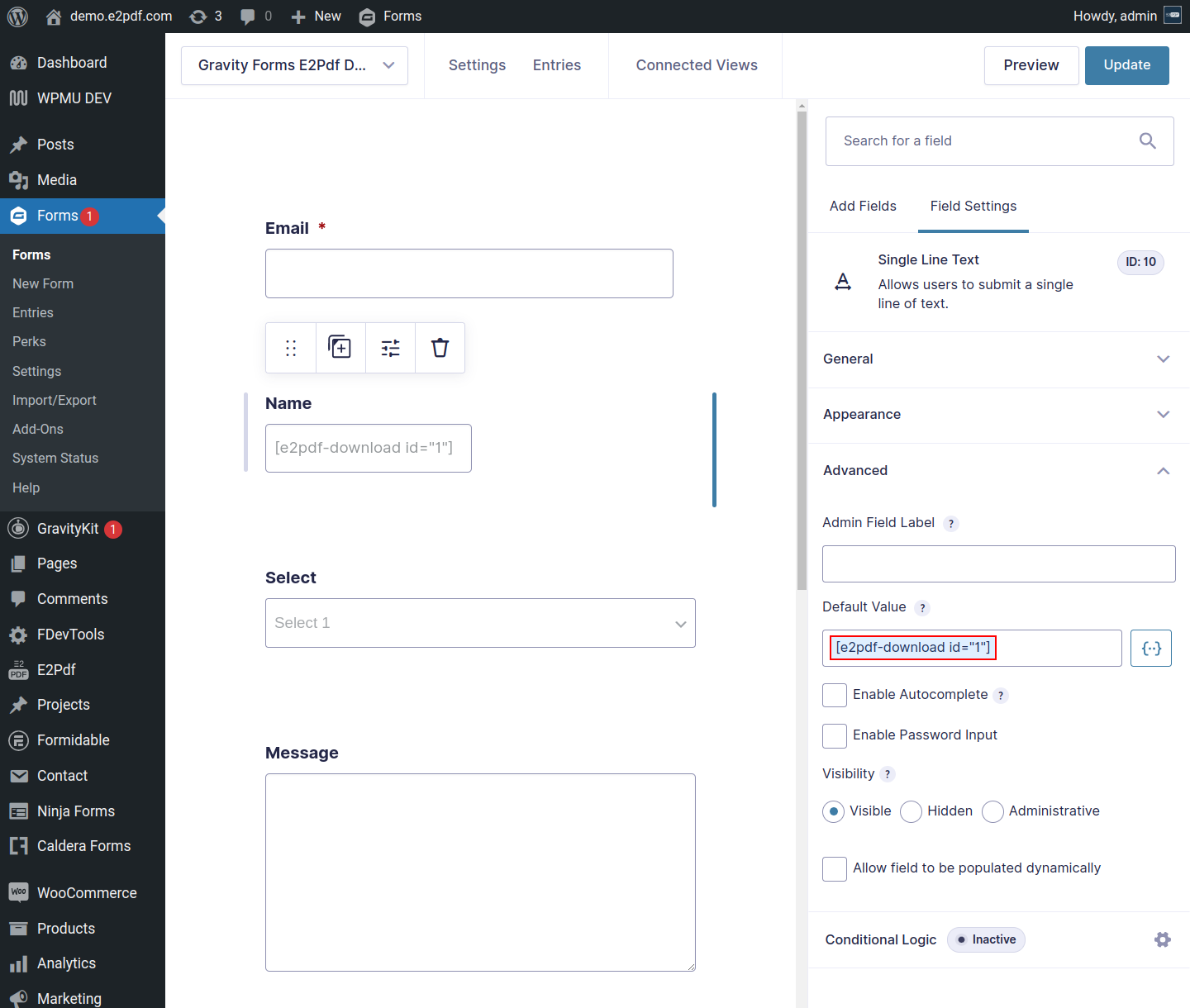Enable Autocomplete checkbox
Screen dimensions: 1190x1008
[x=835, y=695]
